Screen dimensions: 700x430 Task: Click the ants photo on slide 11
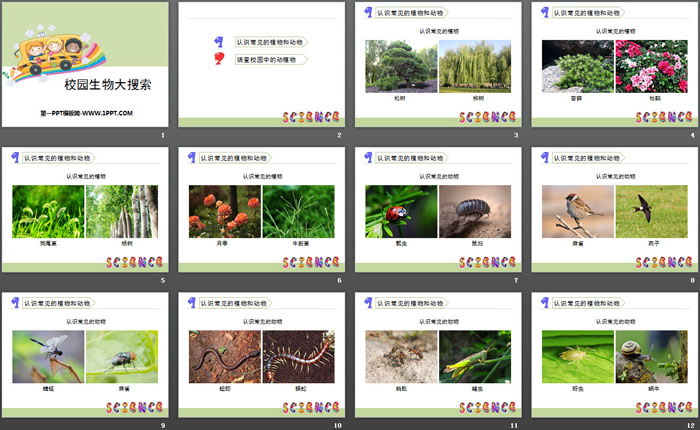pos(401,357)
